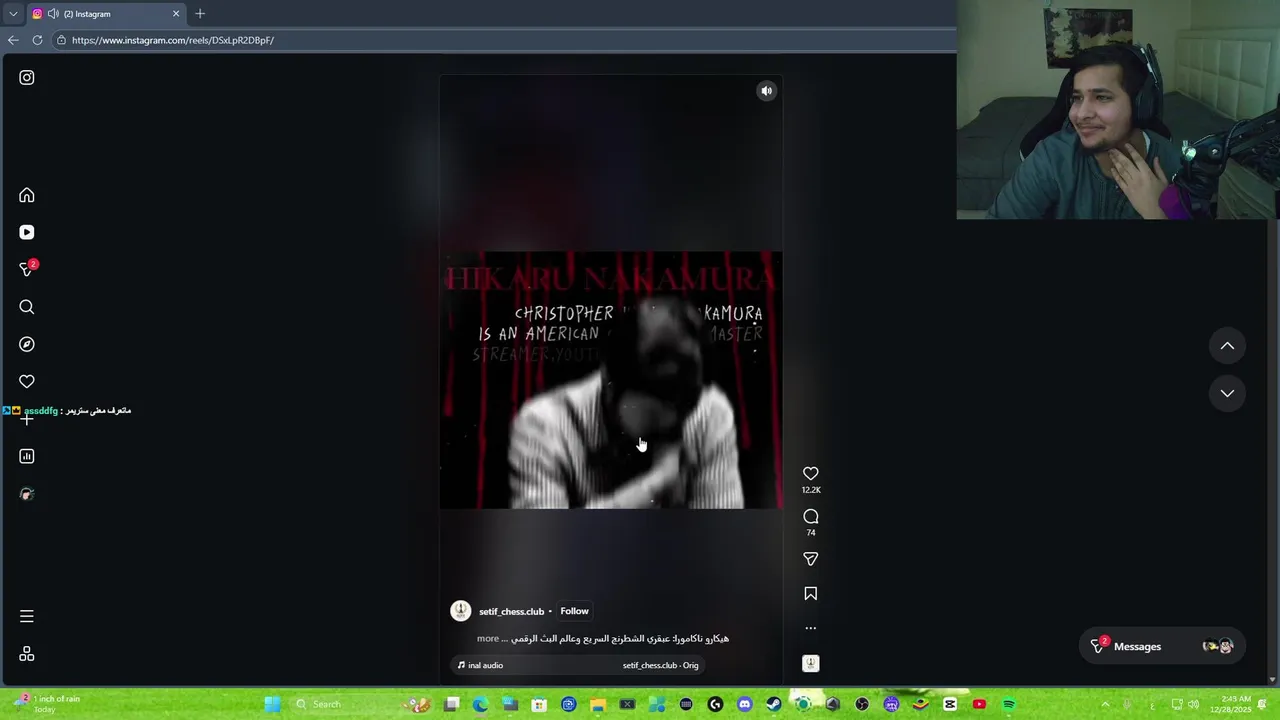Expand caption with 'more'
This screenshot has width=1280, height=720.
[488, 638]
